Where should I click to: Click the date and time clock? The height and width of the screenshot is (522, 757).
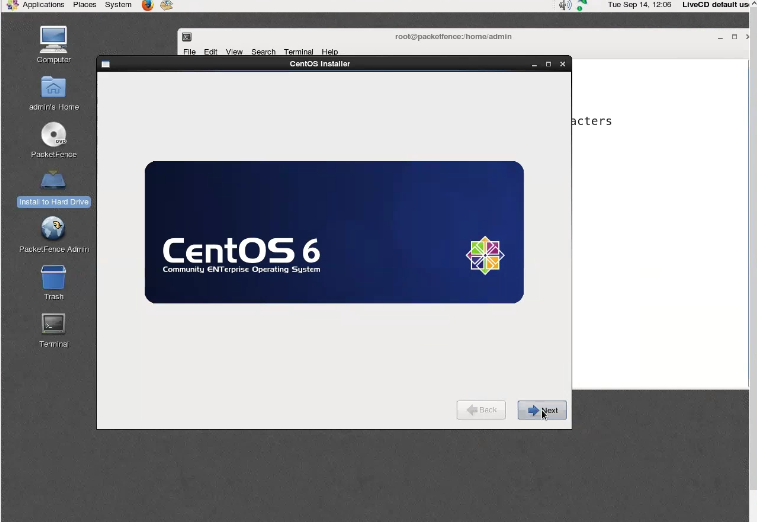[x=639, y=5]
